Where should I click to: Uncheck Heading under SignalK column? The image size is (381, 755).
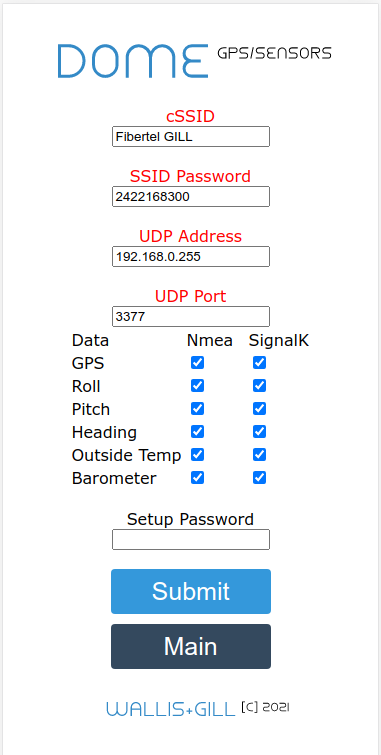(259, 432)
